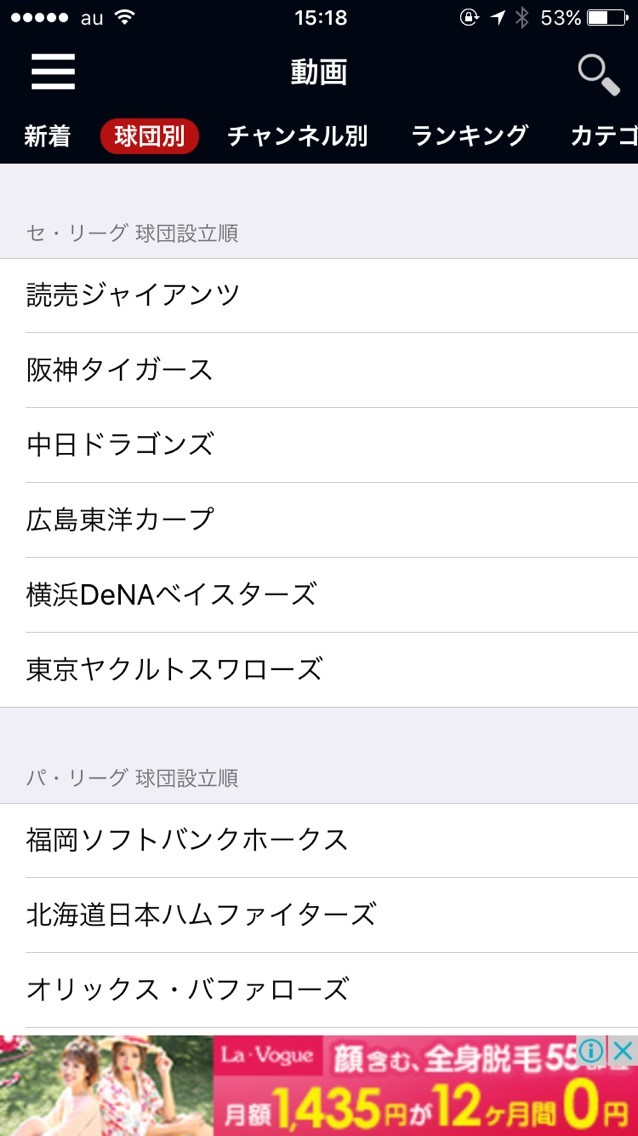
Task: Tap the Wi-Fi icon in status bar
Action: pyautogui.click(x=124, y=18)
